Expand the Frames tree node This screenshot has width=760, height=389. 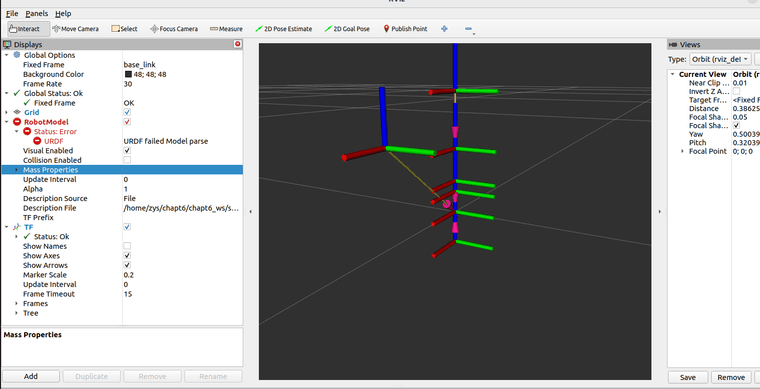16,304
